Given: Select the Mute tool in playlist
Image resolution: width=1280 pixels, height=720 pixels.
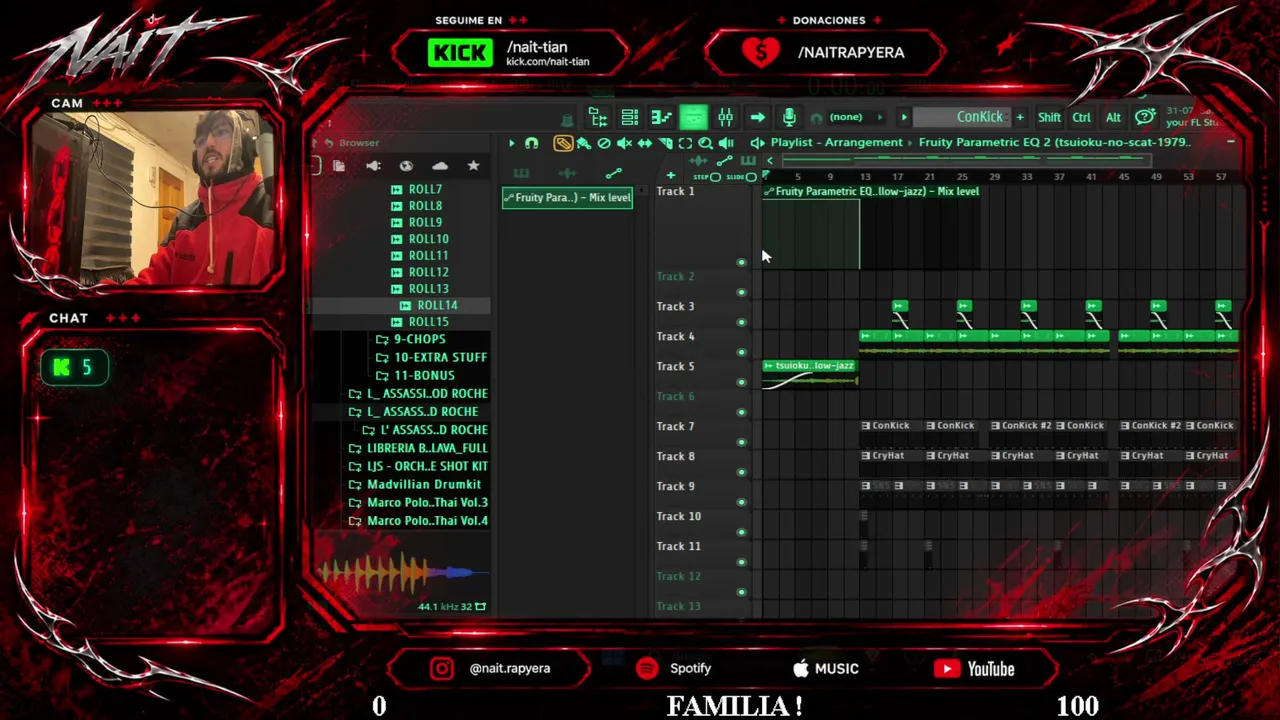Looking at the screenshot, I should (x=624, y=143).
